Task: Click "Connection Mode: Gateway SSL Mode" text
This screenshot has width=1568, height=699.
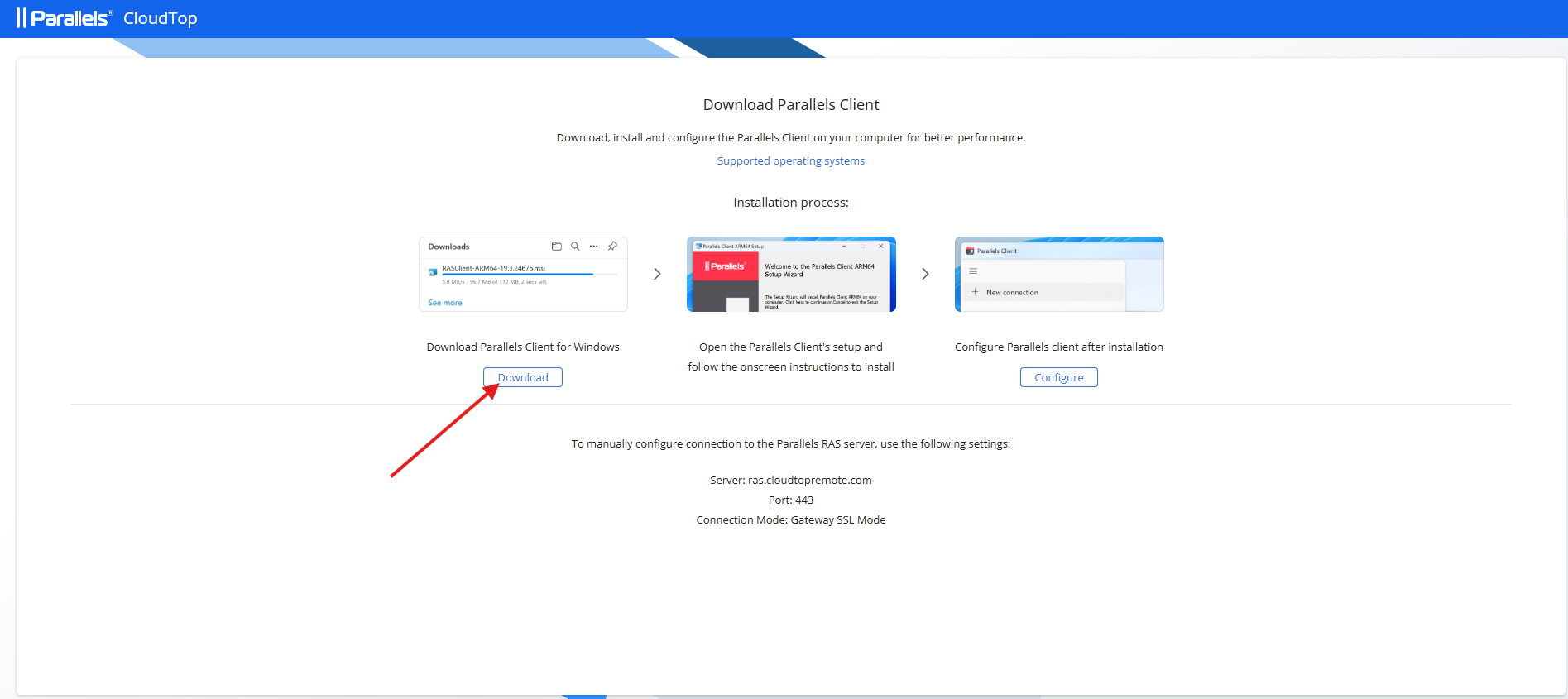Action: click(x=791, y=520)
